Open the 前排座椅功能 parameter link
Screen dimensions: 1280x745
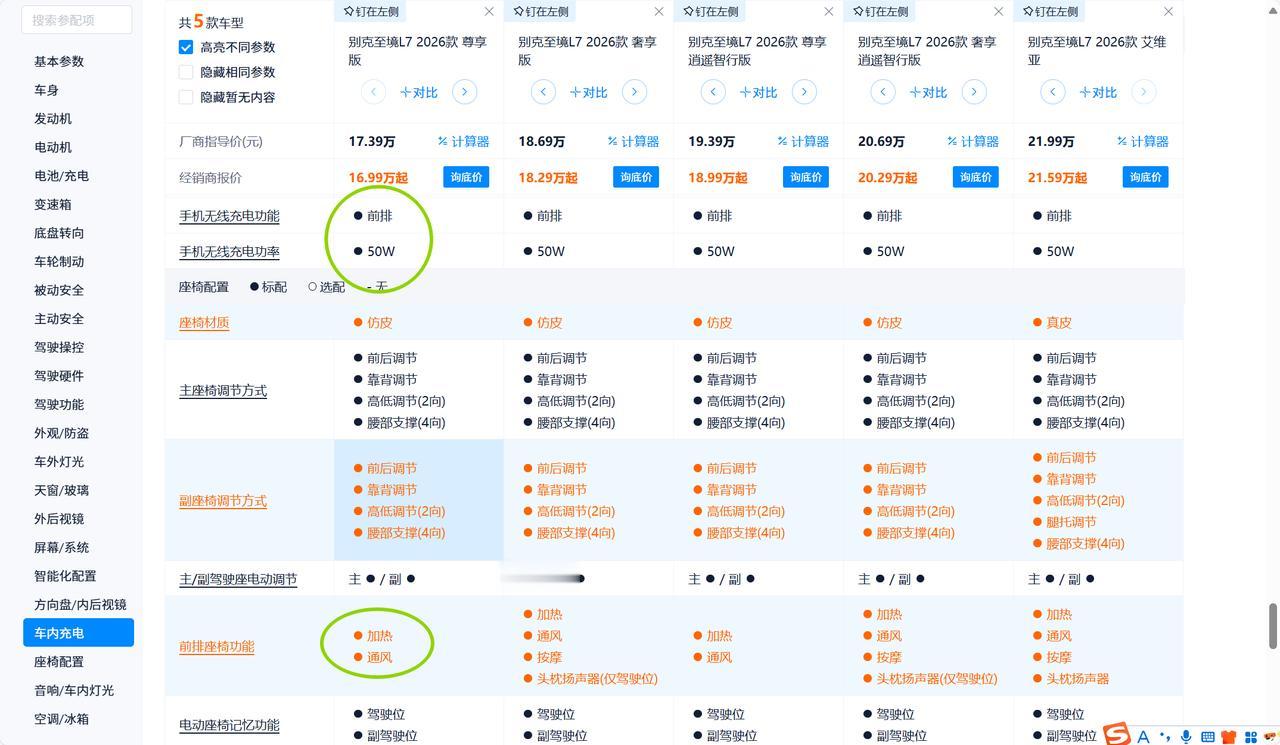217,646
